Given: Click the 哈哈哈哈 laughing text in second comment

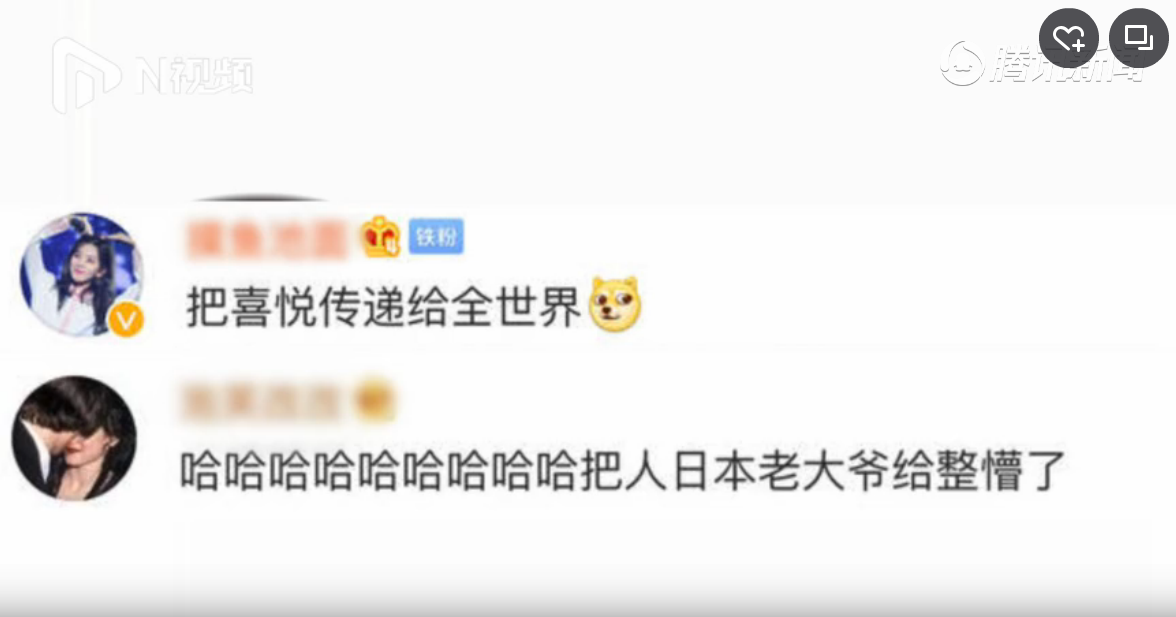Looking at the screenshot, I should point(380,470).
